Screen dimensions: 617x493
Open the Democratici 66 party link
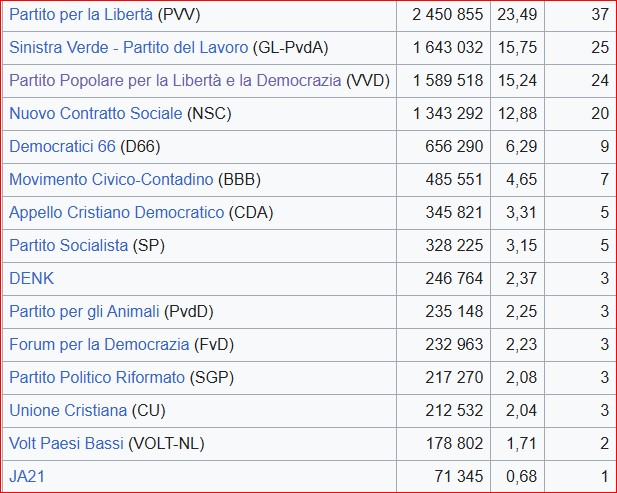62,146
